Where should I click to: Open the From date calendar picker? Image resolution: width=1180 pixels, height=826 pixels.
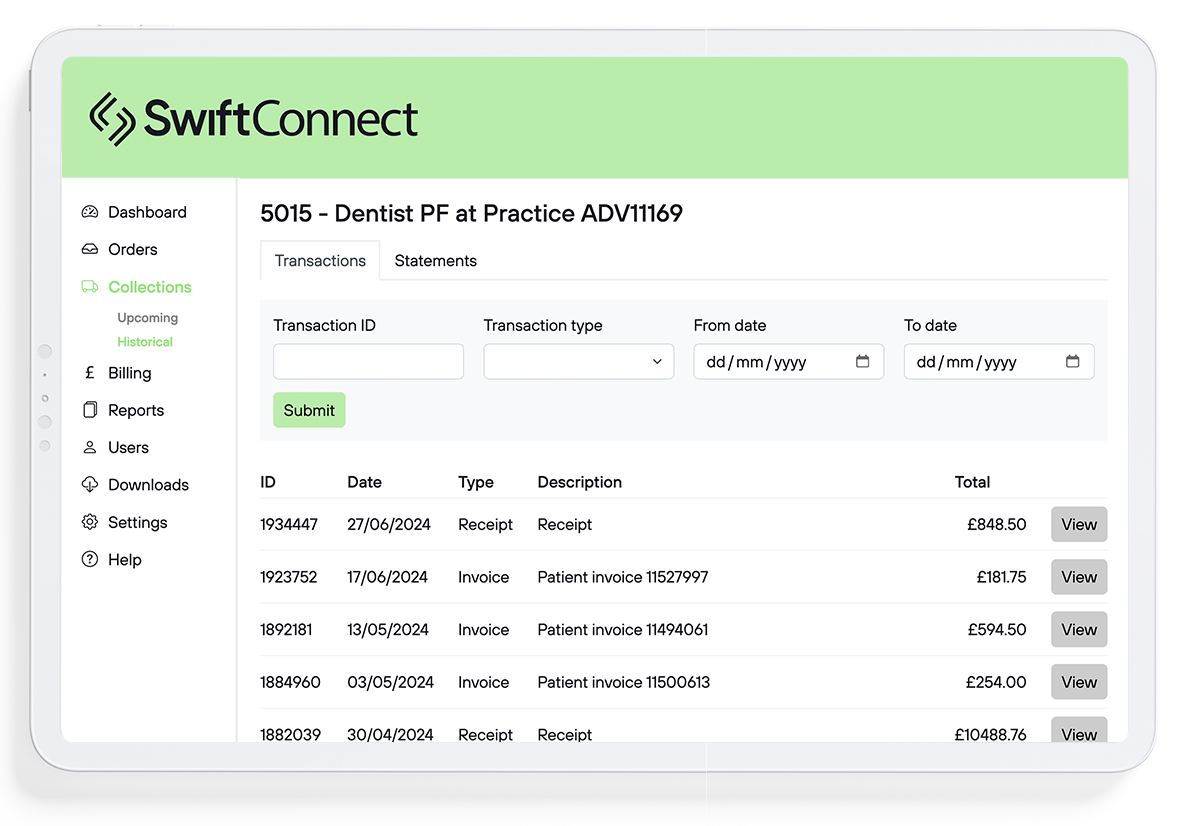tap(862, 361)
